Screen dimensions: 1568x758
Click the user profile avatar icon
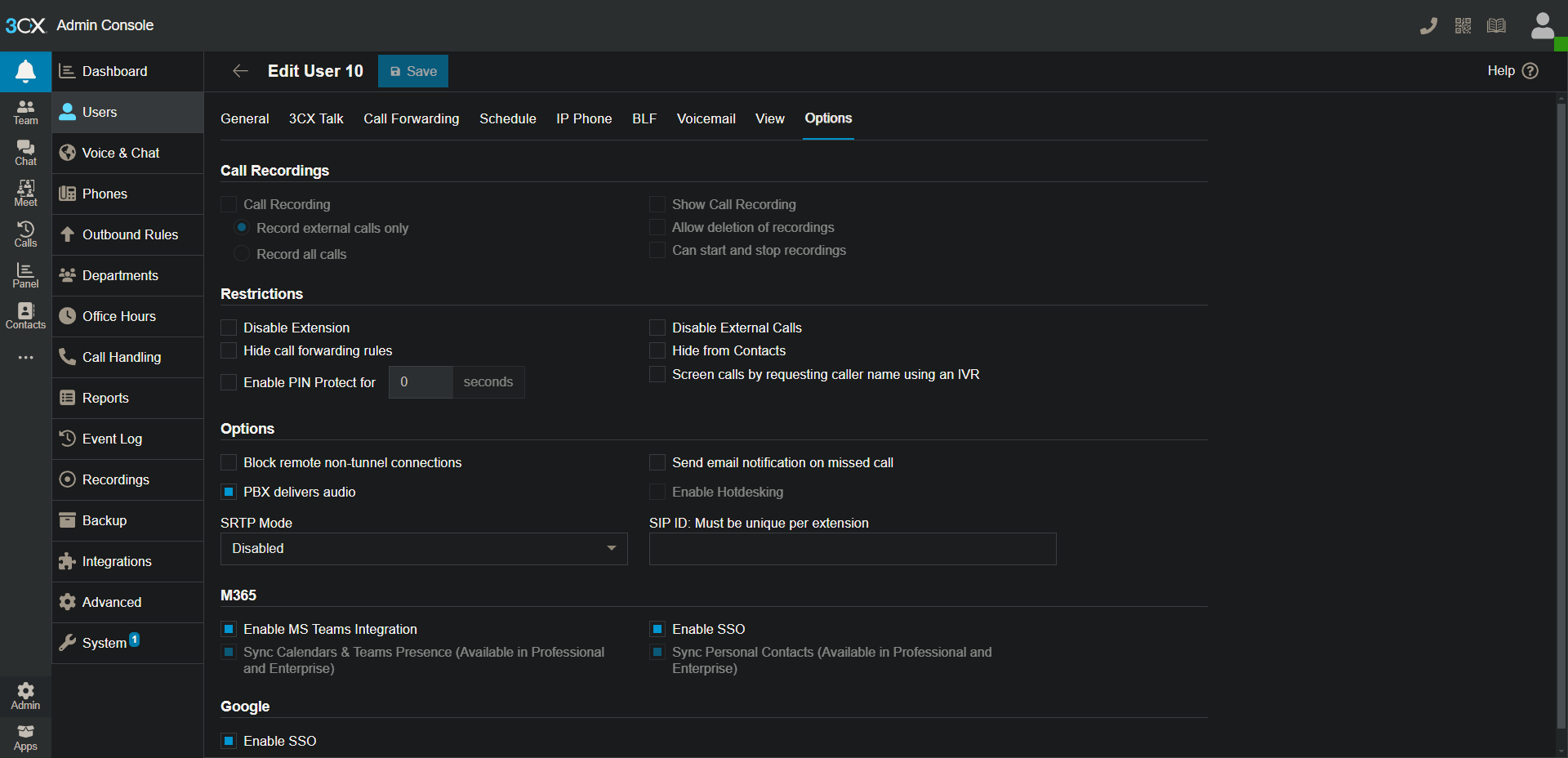[x=1542, y=26]
